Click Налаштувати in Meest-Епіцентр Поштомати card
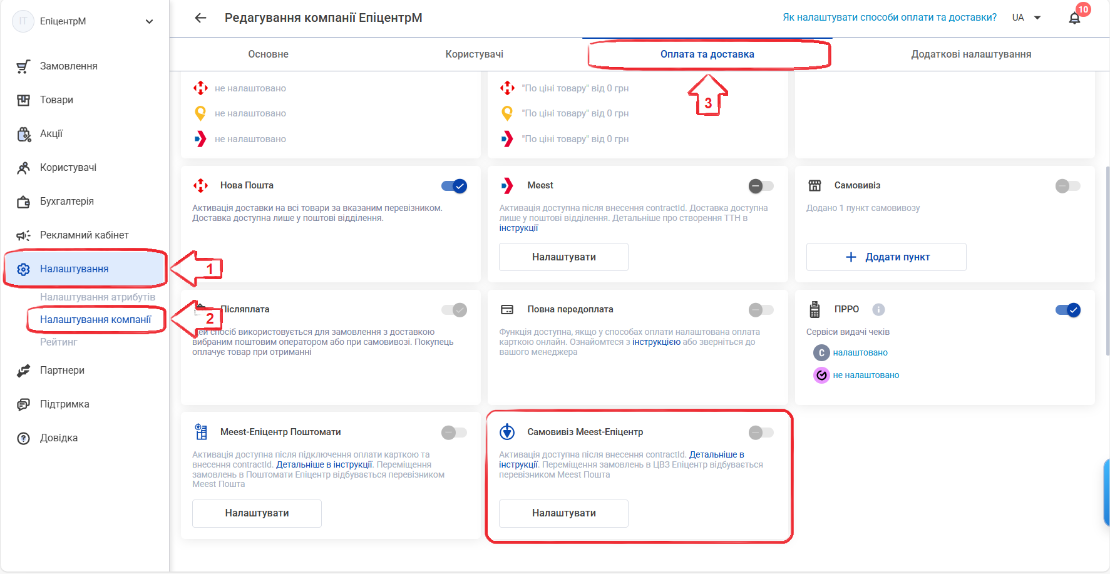 257,513
